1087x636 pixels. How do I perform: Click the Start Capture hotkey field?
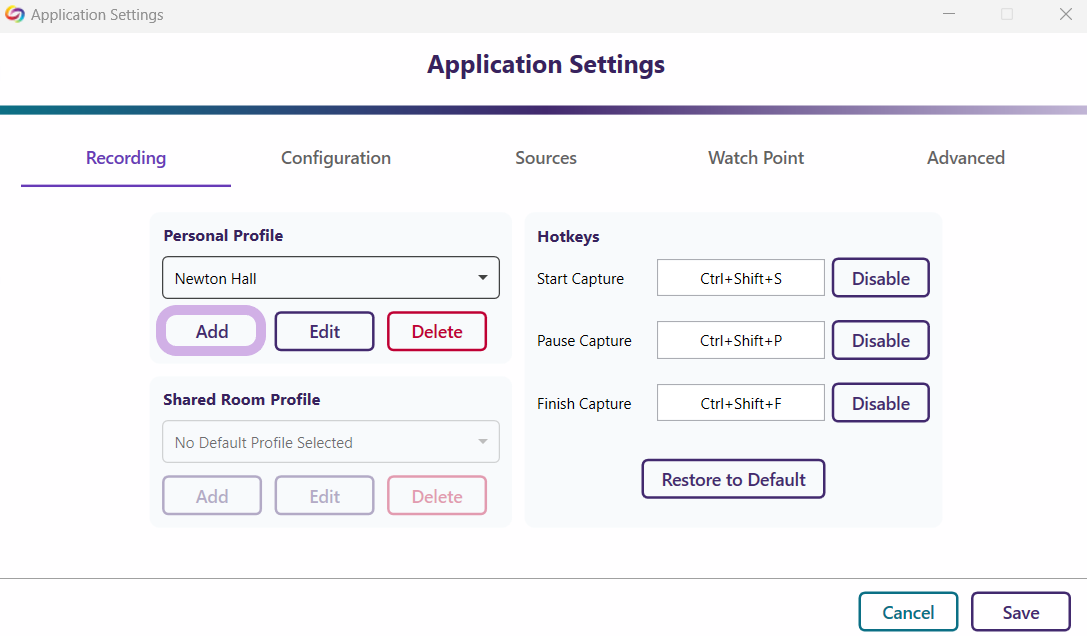(x=741, y=279)
